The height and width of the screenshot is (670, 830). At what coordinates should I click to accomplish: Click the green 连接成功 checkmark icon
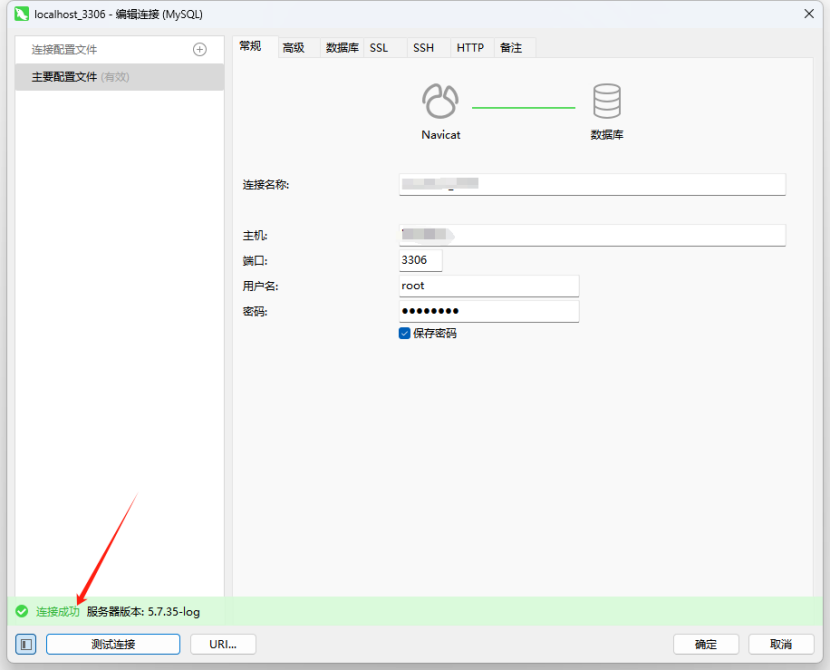coord(21,611)
